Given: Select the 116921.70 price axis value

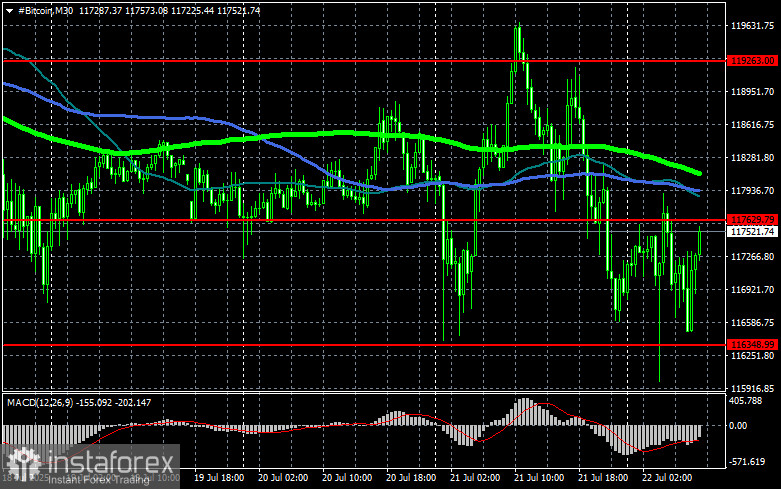Looking at the screenshot, I should [752, 289].
